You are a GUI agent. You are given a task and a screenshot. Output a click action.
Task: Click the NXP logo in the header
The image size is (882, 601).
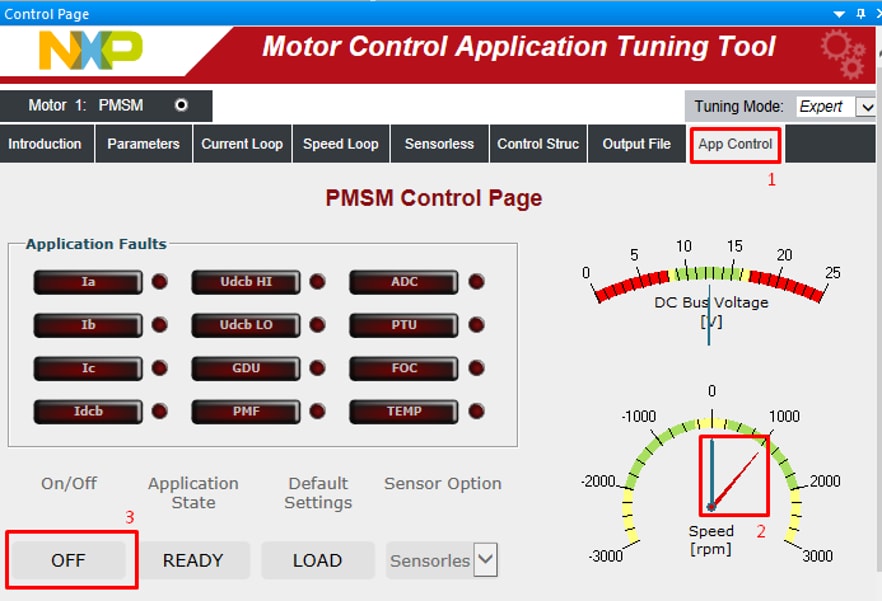point(90,49)
